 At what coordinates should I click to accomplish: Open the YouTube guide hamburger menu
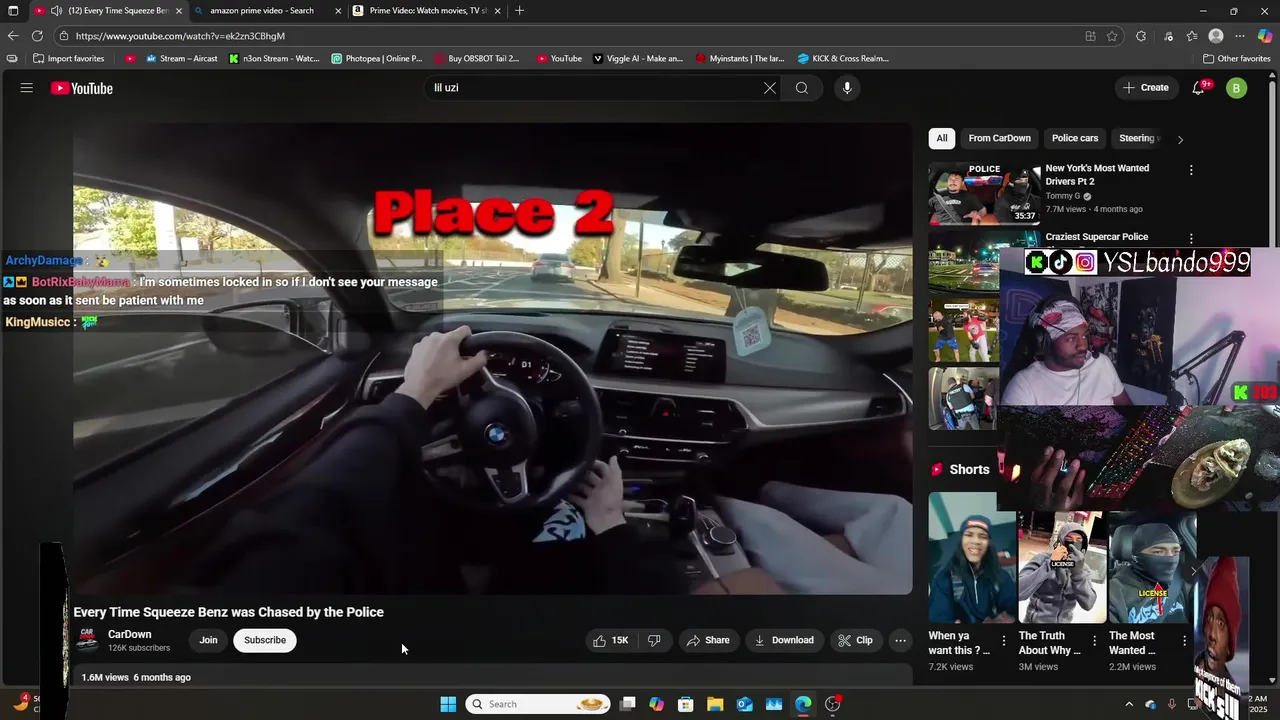click(x=27, y=88)
